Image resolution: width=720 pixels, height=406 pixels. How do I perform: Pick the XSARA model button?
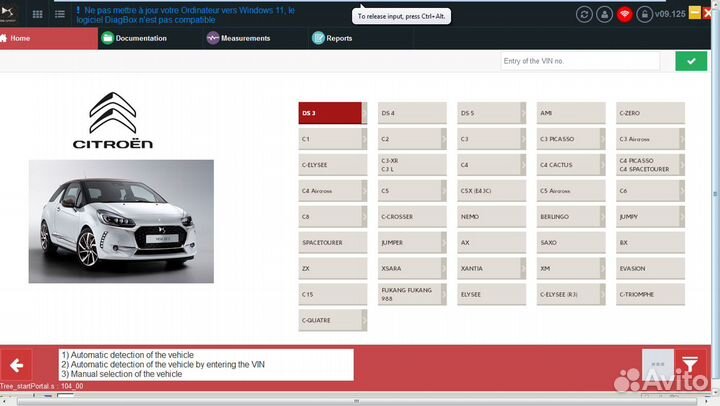pyautogui.click(x=412, y=268)
